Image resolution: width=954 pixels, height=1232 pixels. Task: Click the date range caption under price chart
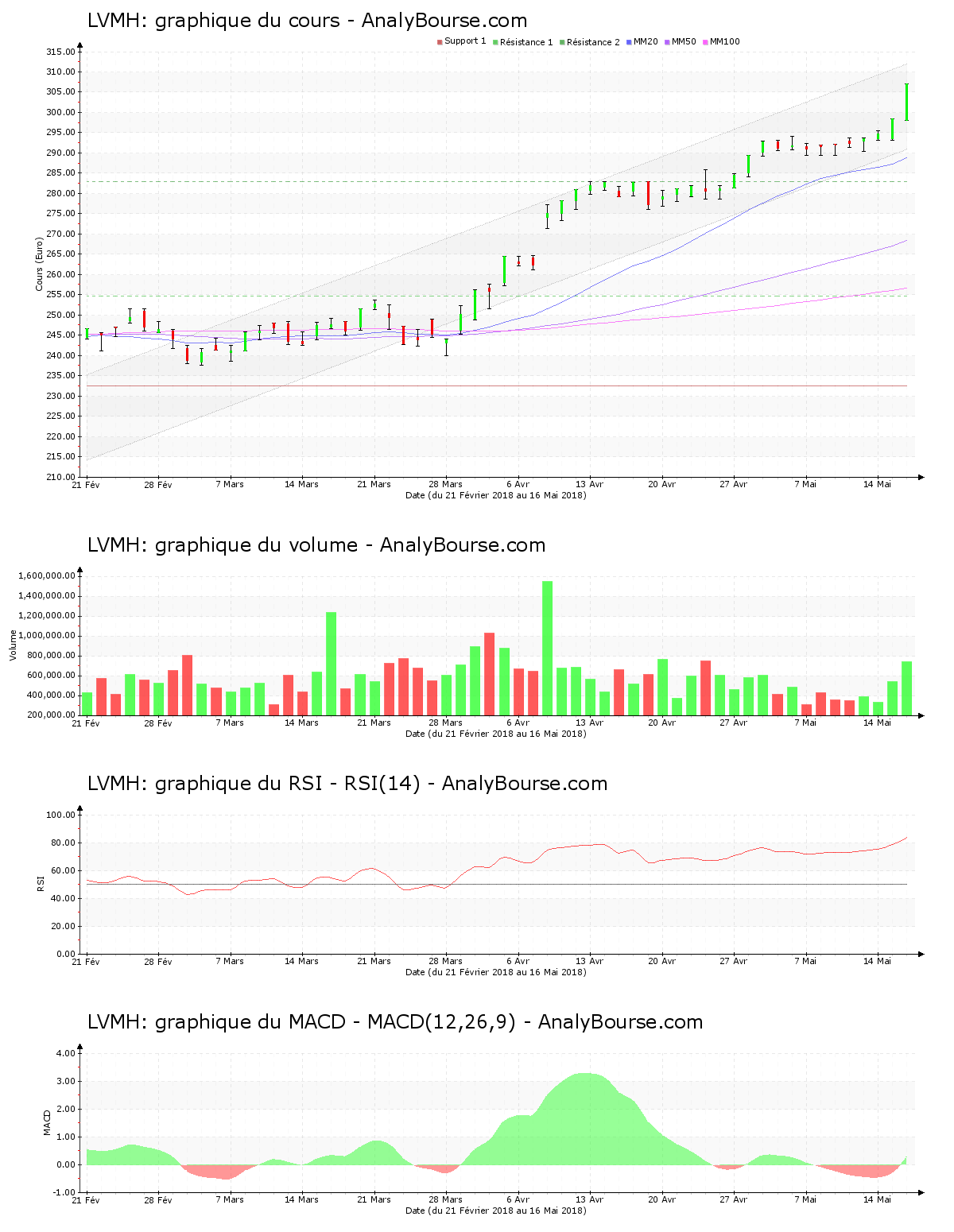click(496, 495)
